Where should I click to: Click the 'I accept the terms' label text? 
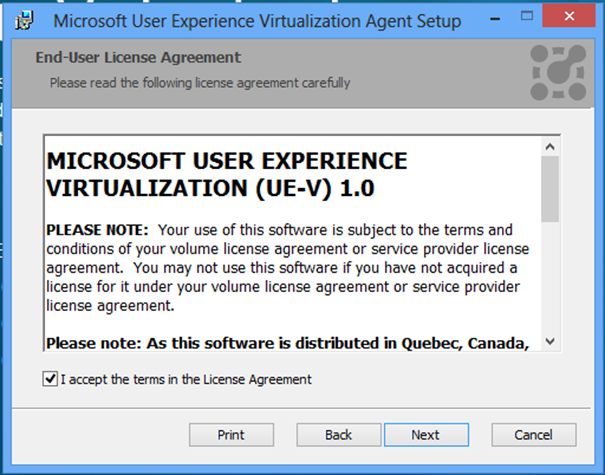pyautogui.click(x=186, y=379)
